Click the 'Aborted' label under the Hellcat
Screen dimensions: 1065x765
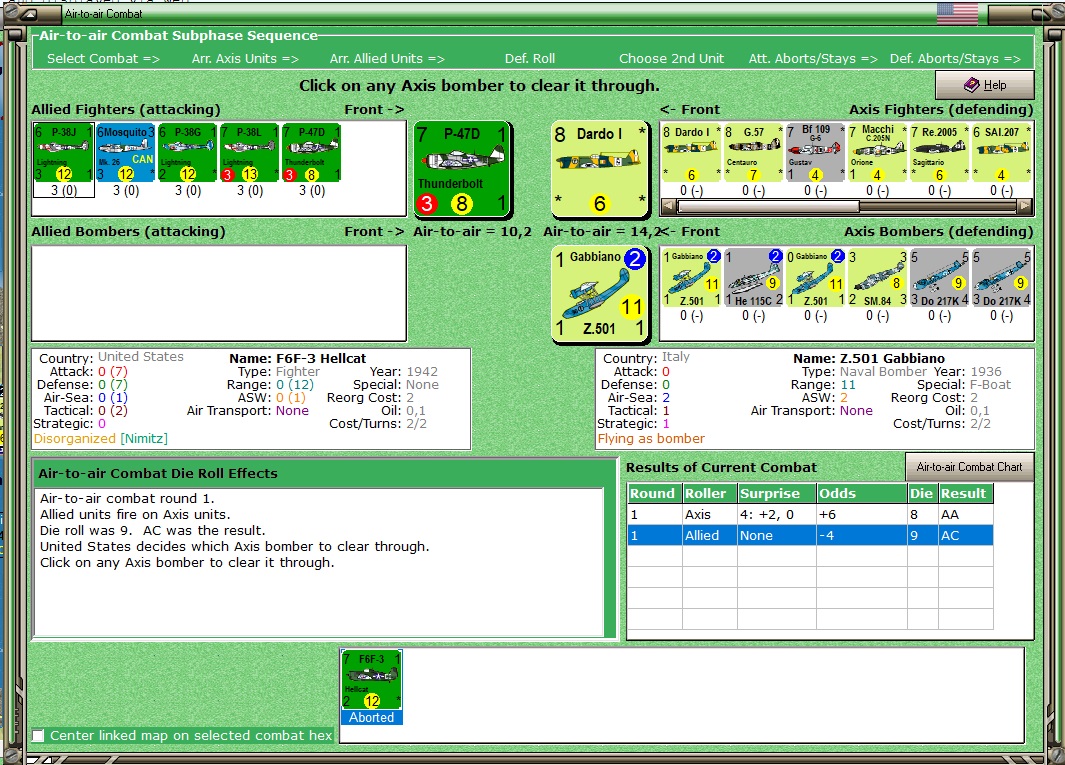point(372,717)
